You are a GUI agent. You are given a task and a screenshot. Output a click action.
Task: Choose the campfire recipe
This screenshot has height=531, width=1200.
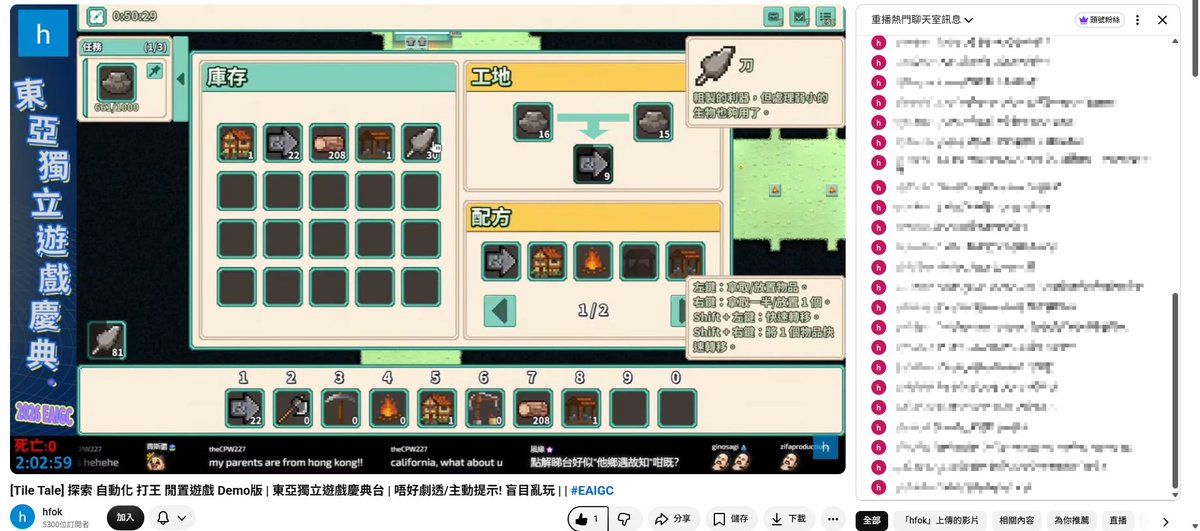(593, 261)
